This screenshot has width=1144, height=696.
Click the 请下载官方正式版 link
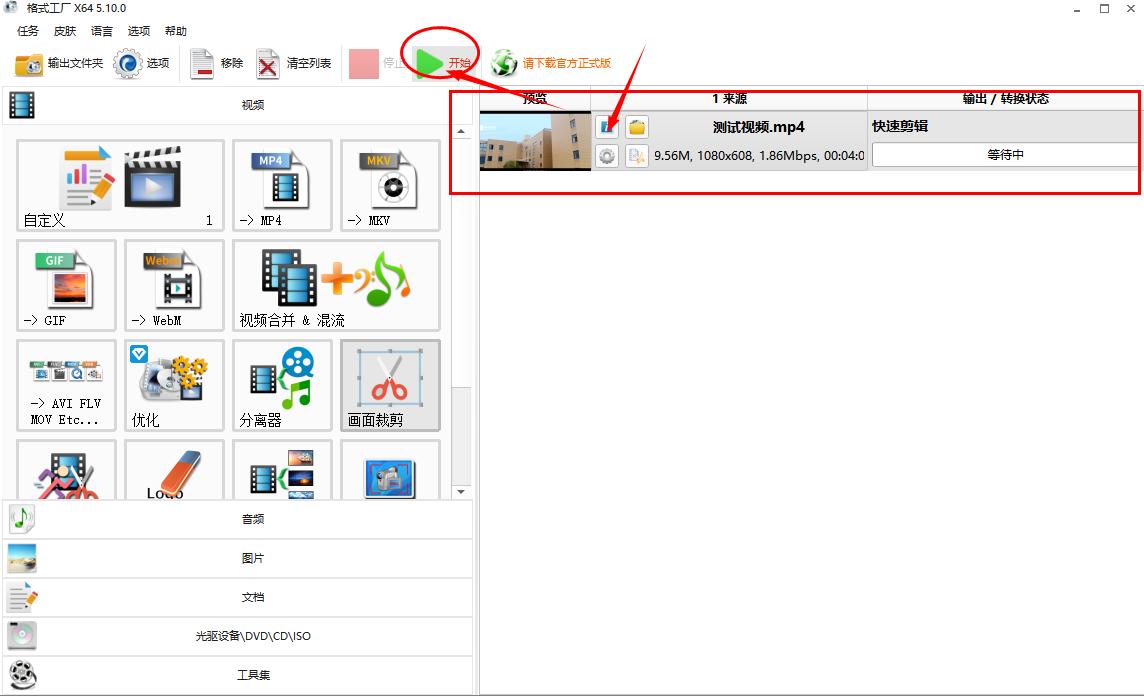(x=565, y=64)
